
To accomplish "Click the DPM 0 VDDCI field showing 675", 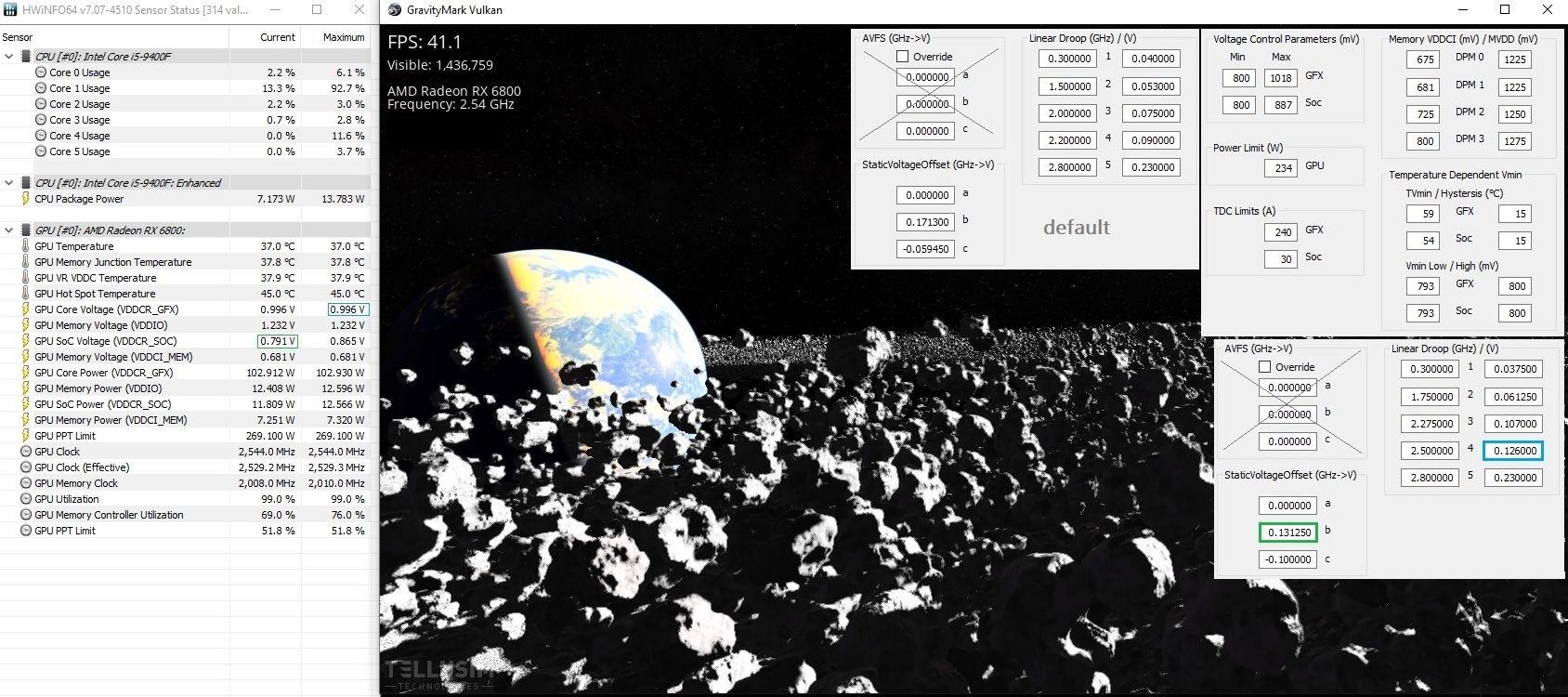I will pyautogui.click(x=1423, y=59).
